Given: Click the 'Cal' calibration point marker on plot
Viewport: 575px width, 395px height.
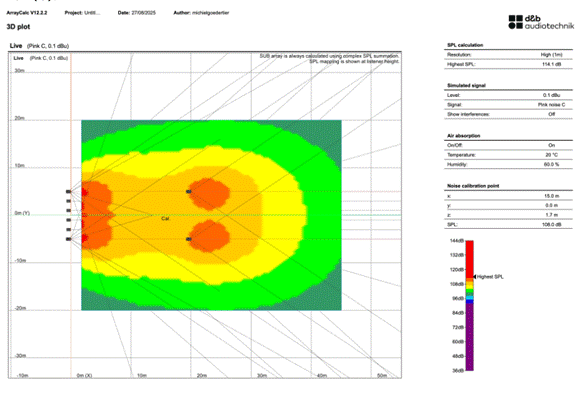Looking at the screenshot, I should click(165, 219).
